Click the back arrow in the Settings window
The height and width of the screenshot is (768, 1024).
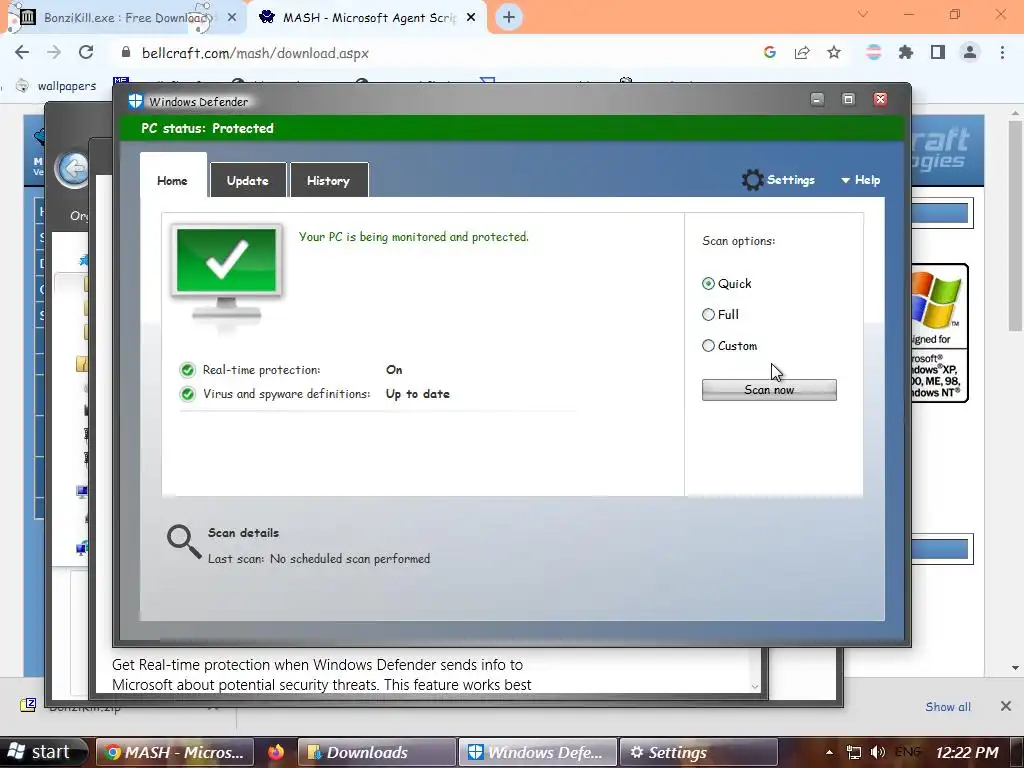[73, 169]
